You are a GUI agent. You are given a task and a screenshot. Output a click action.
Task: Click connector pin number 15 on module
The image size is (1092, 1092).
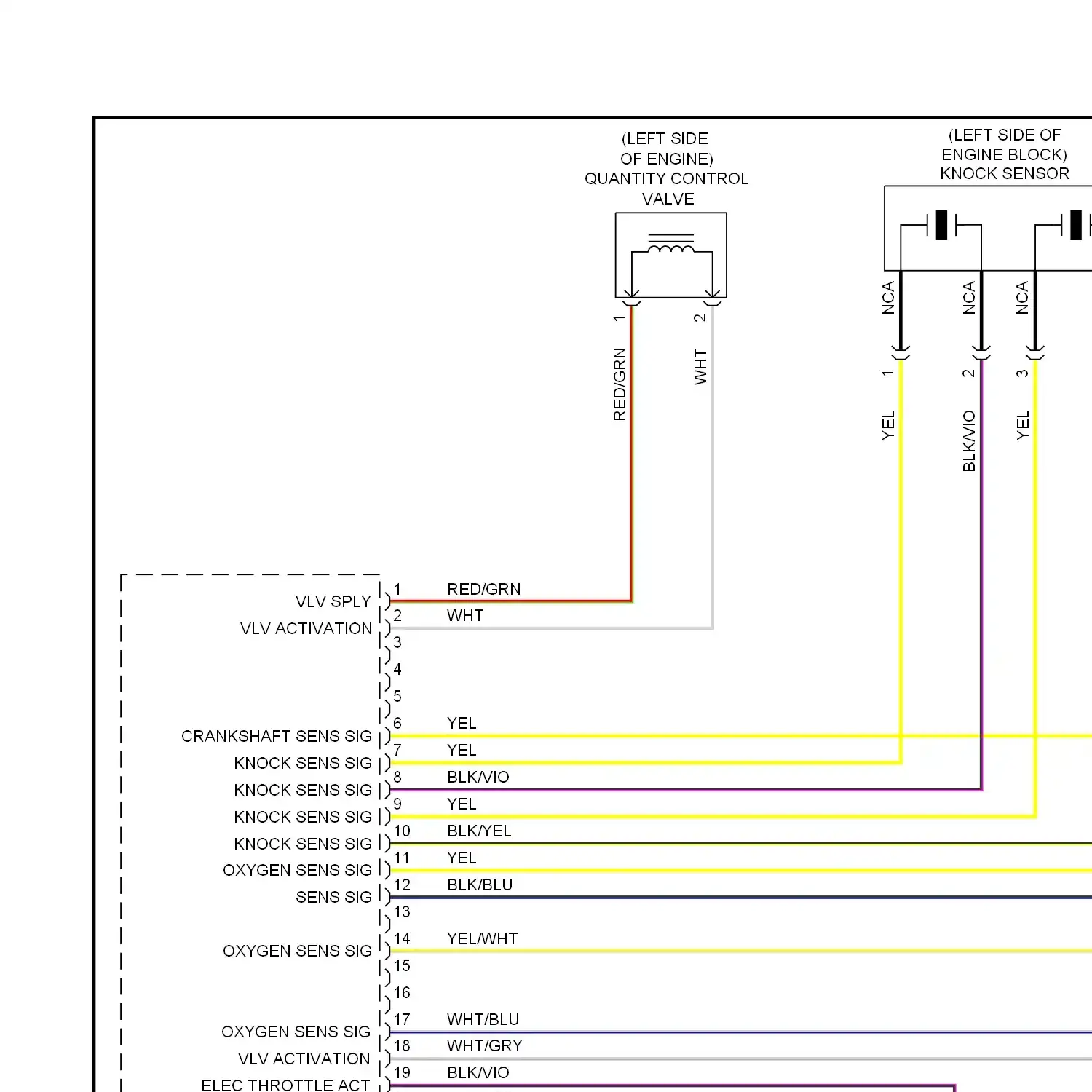point(402,965)
